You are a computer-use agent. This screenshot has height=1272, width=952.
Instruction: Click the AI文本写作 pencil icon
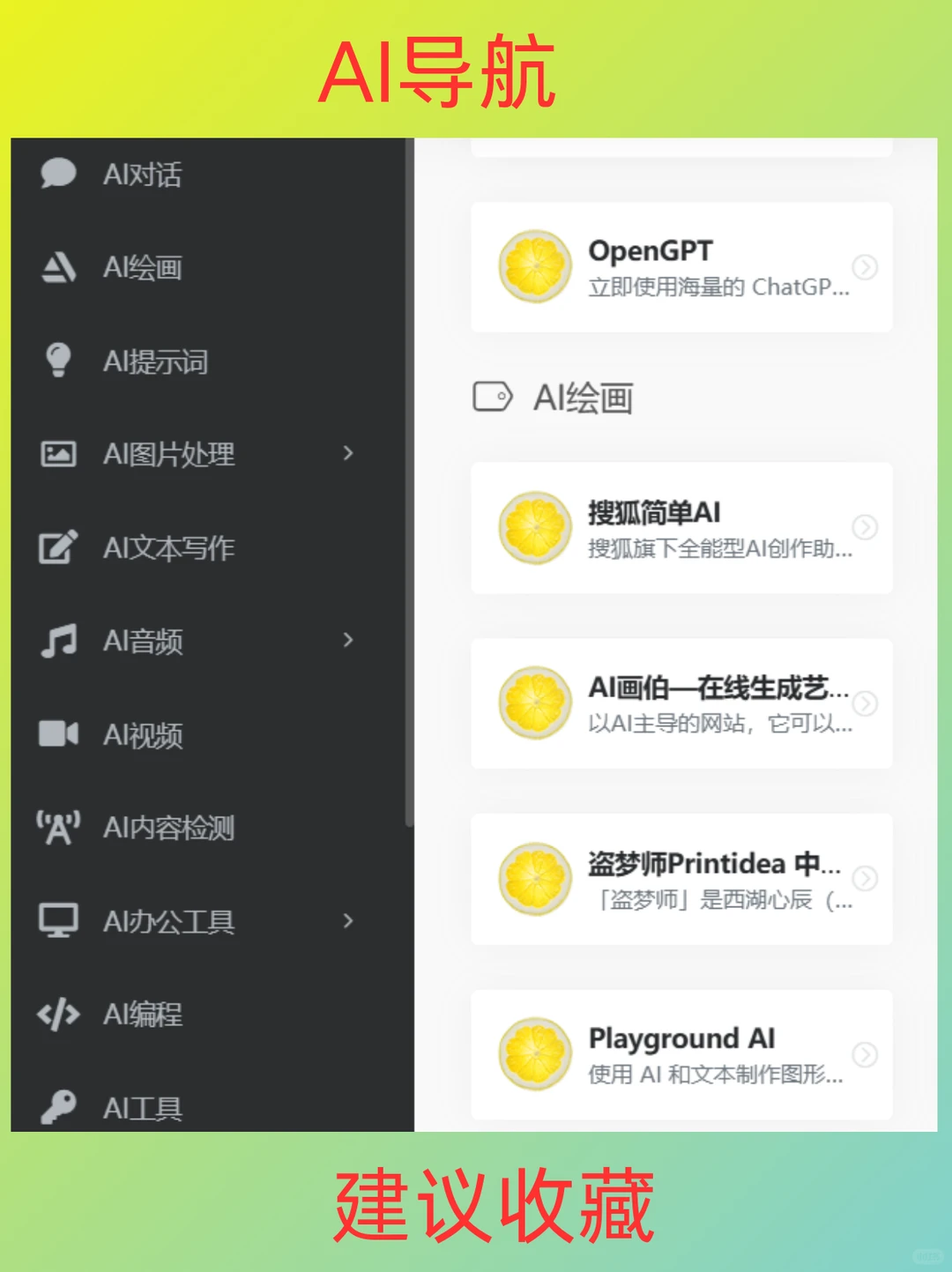point(57,548)
